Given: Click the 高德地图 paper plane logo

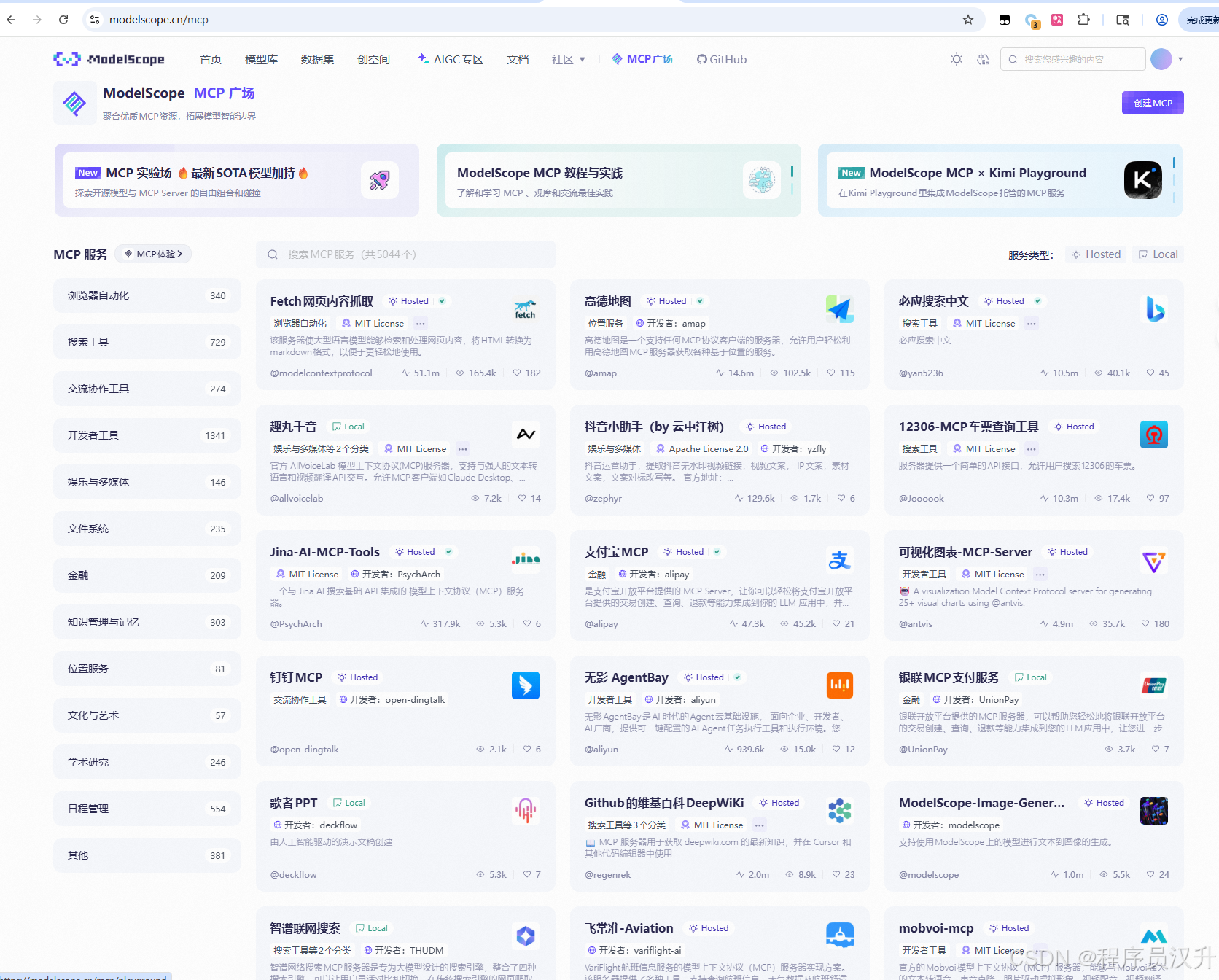Looking at the screenshot, I should click(x=840, y=309).
